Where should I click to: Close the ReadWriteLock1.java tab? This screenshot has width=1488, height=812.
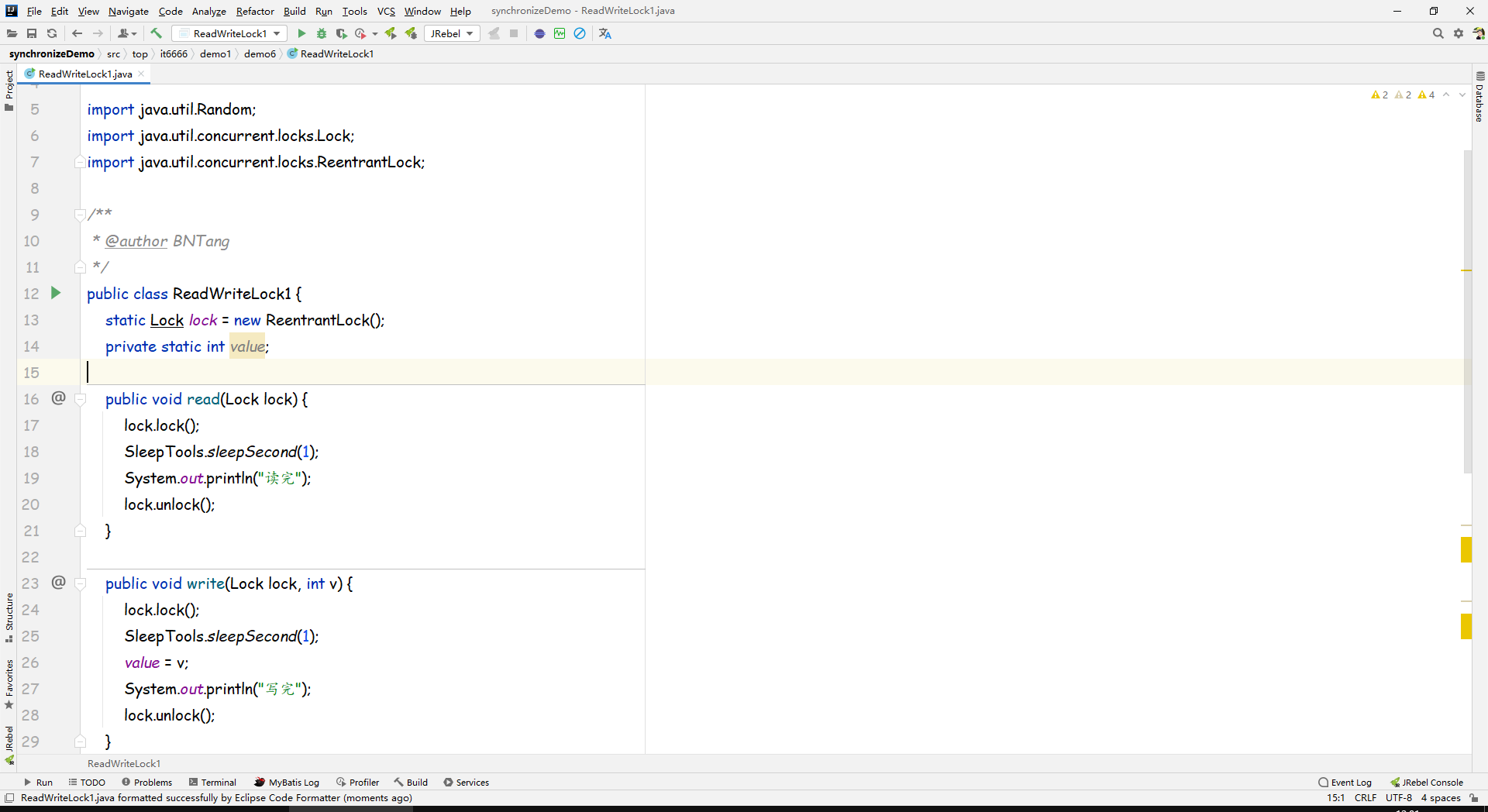[141, 74]
